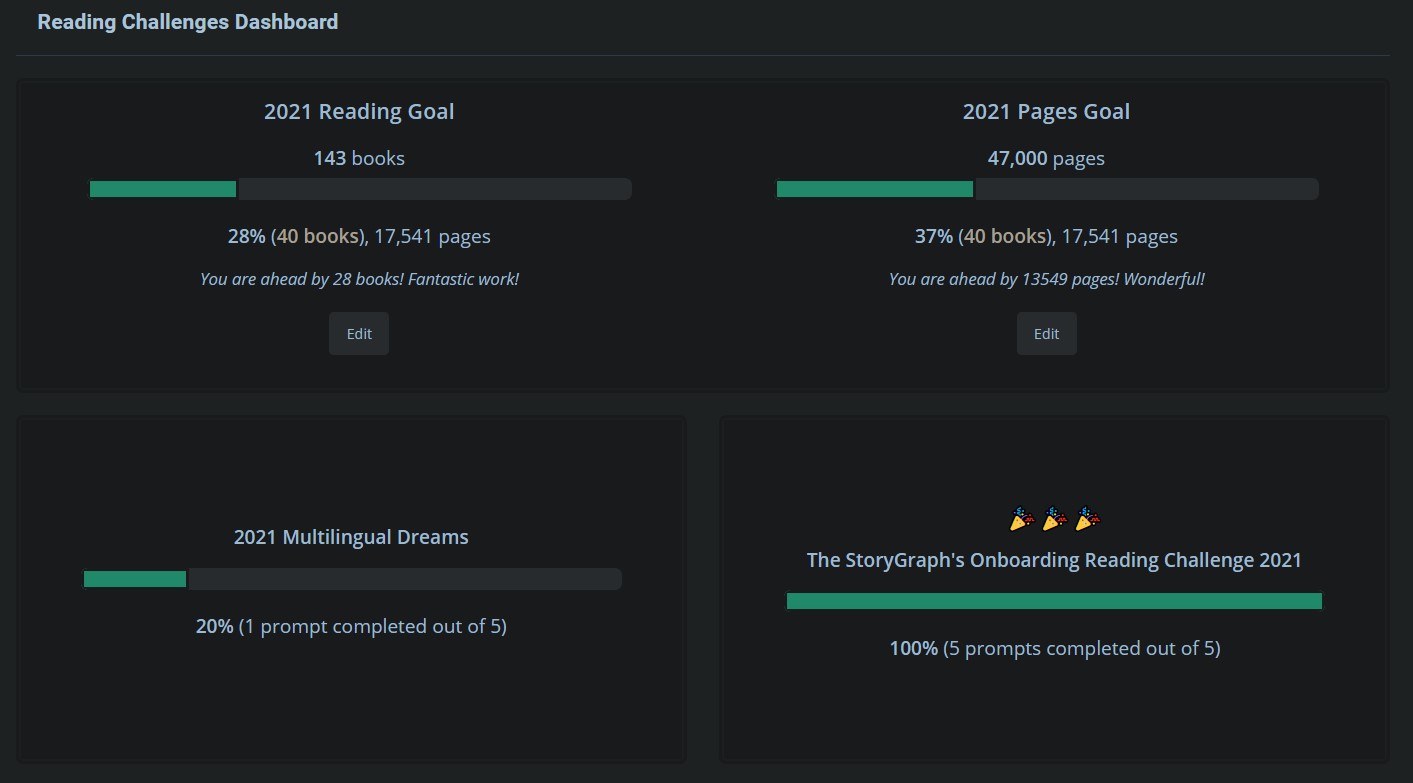Click the first party popper emoji

[1021, 519]
